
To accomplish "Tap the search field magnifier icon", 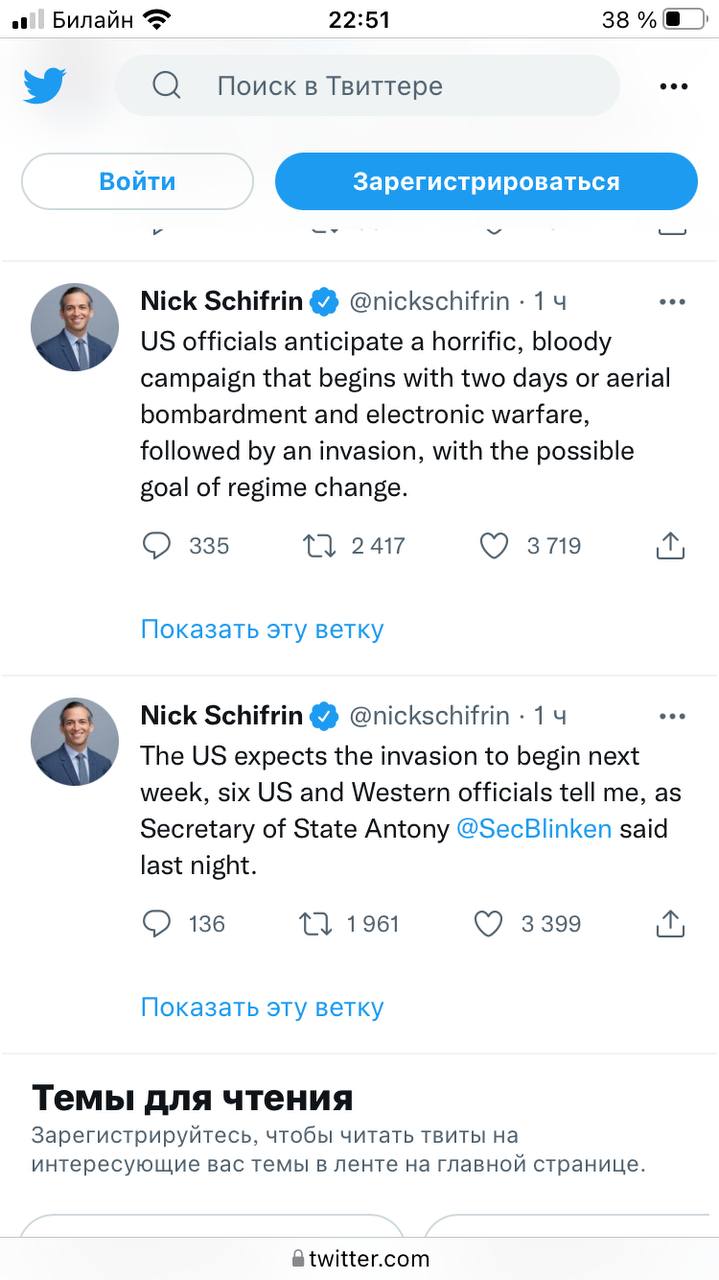I will 166,86.
